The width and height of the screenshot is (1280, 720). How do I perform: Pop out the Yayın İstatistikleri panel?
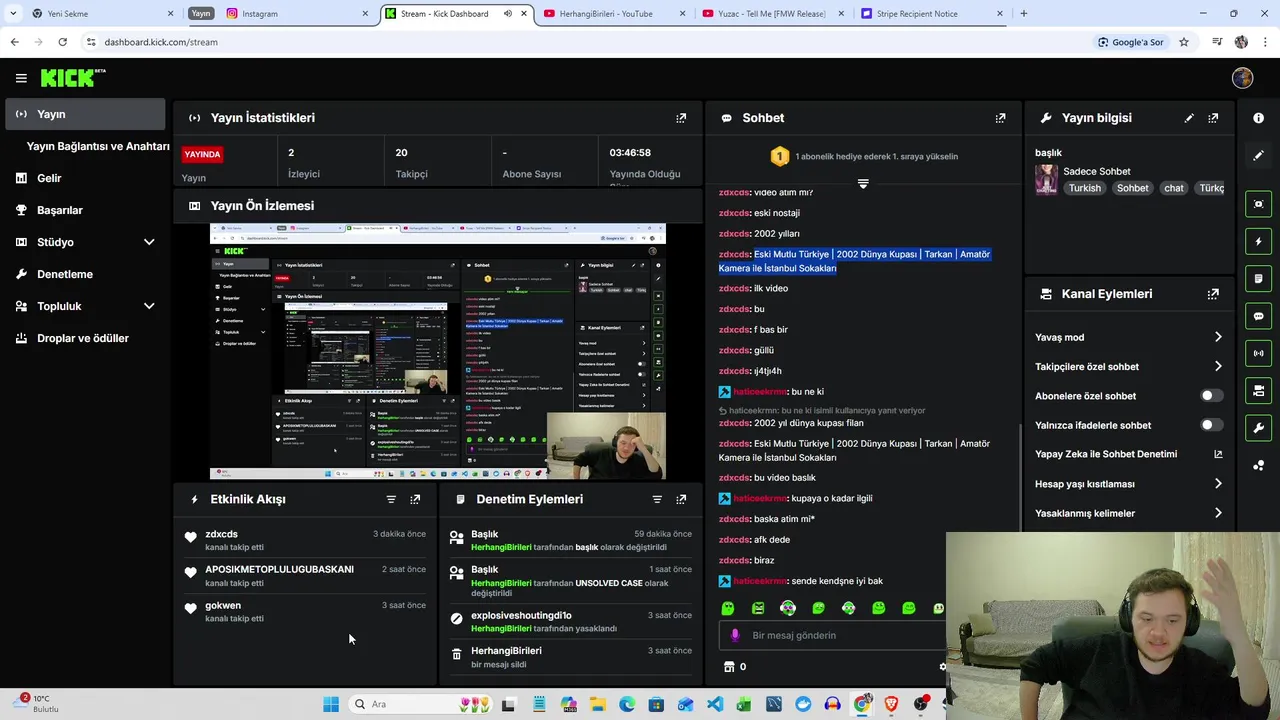pos(681,118)
